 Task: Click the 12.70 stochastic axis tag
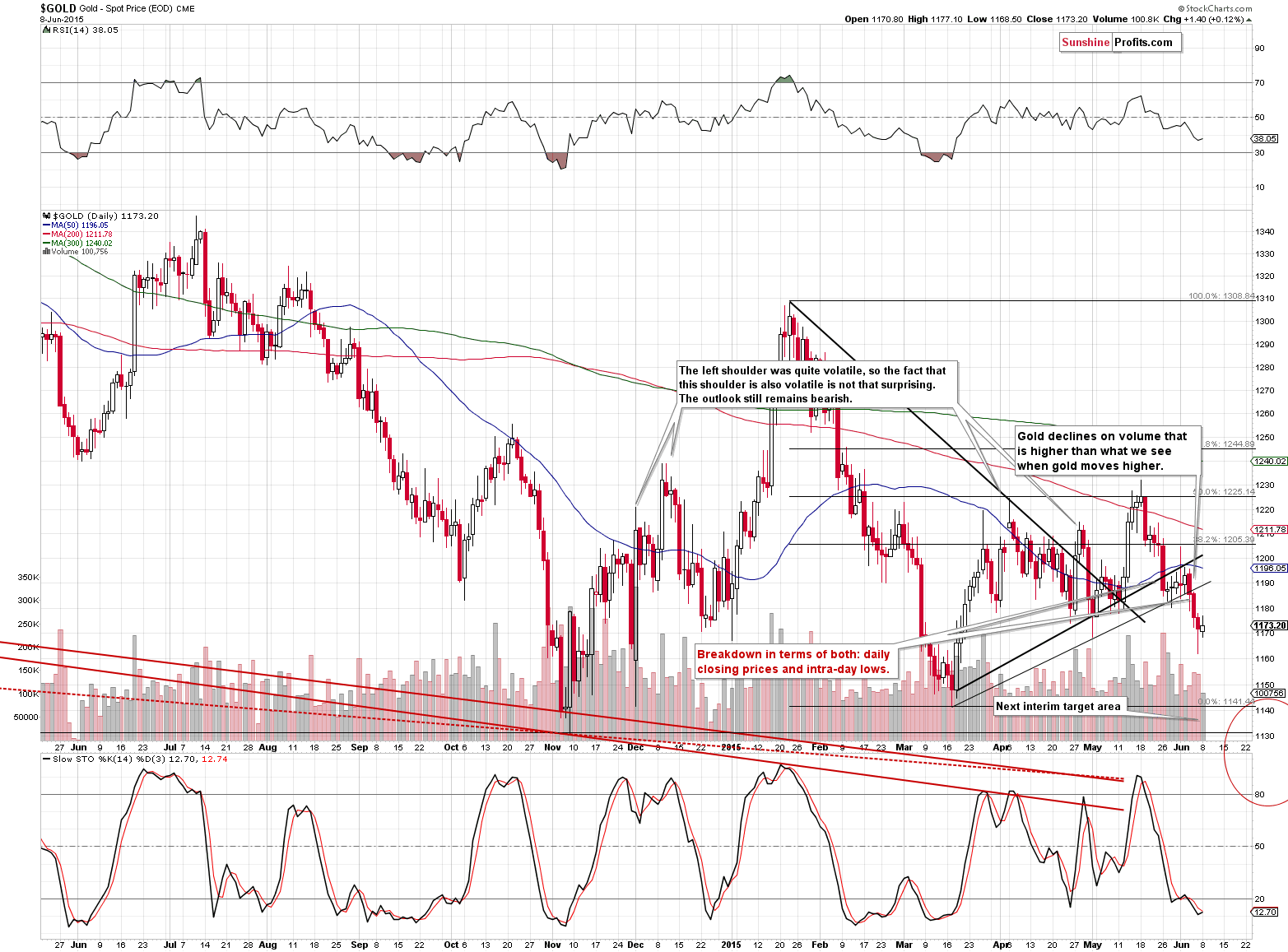coord(1266,912)
